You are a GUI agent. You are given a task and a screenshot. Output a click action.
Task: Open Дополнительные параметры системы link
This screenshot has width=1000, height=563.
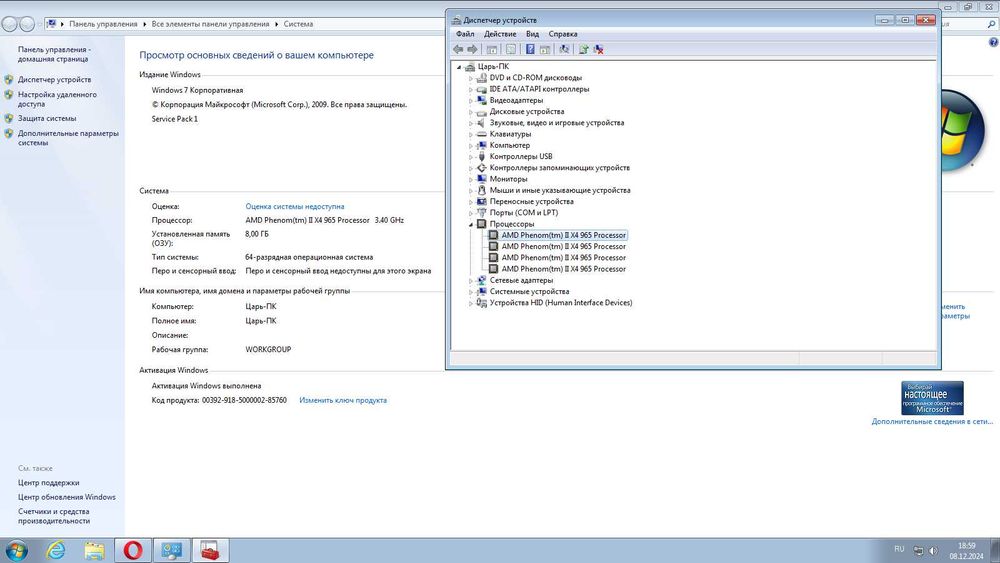(x=68, y=138)
